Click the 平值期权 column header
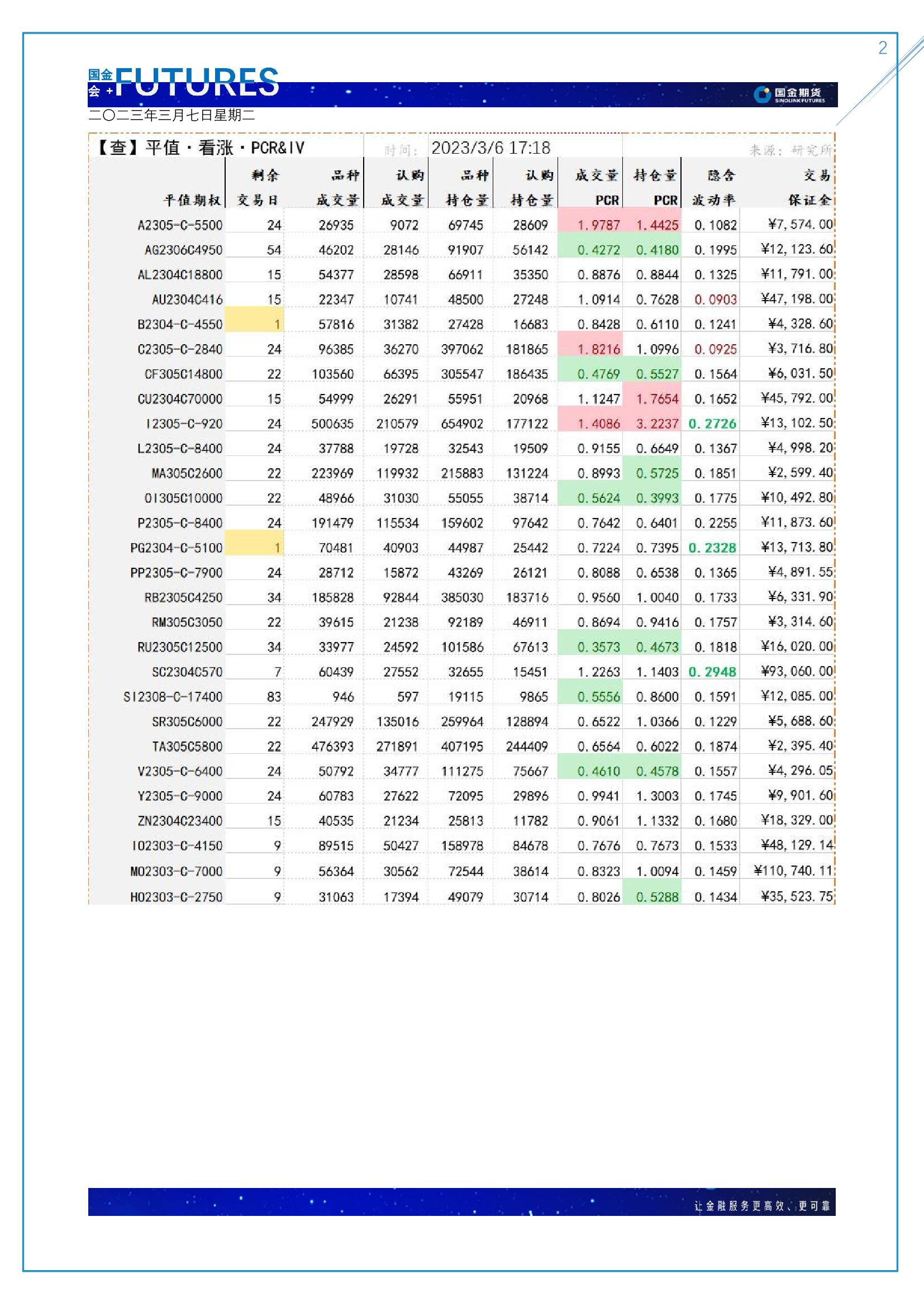The height and width of the screenshot is (1307, 924). (192, 201)
